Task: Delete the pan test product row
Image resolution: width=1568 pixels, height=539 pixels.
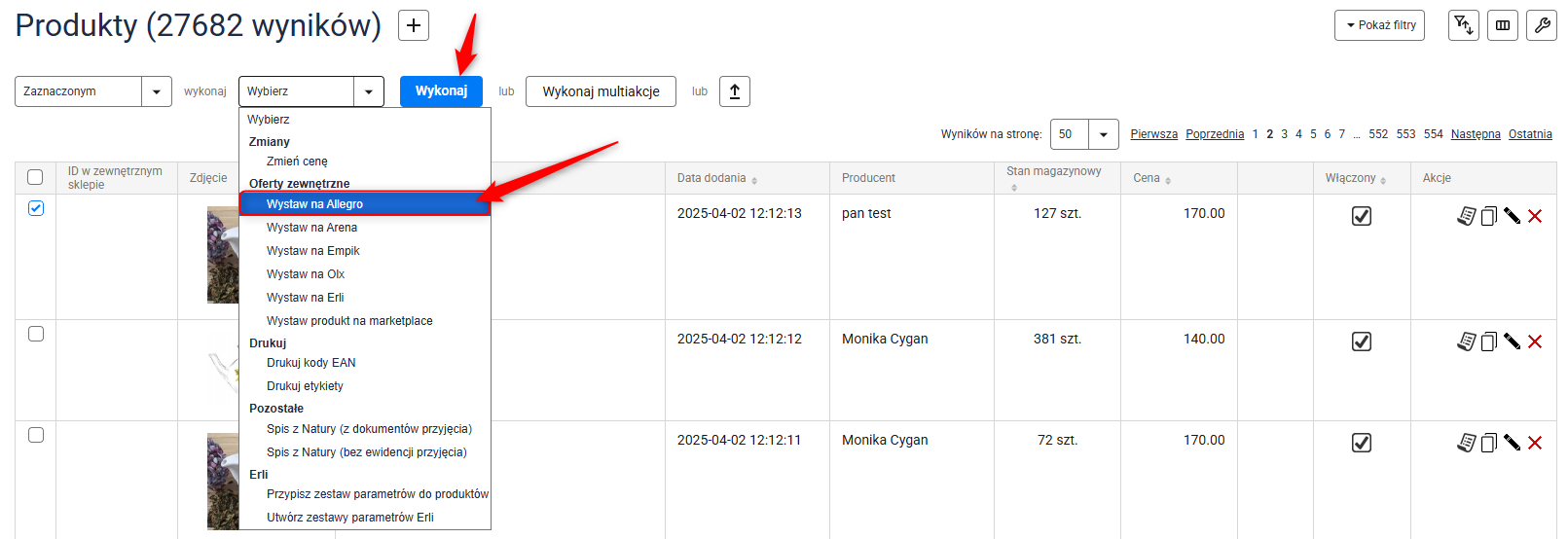Action: pos(1535,216)
